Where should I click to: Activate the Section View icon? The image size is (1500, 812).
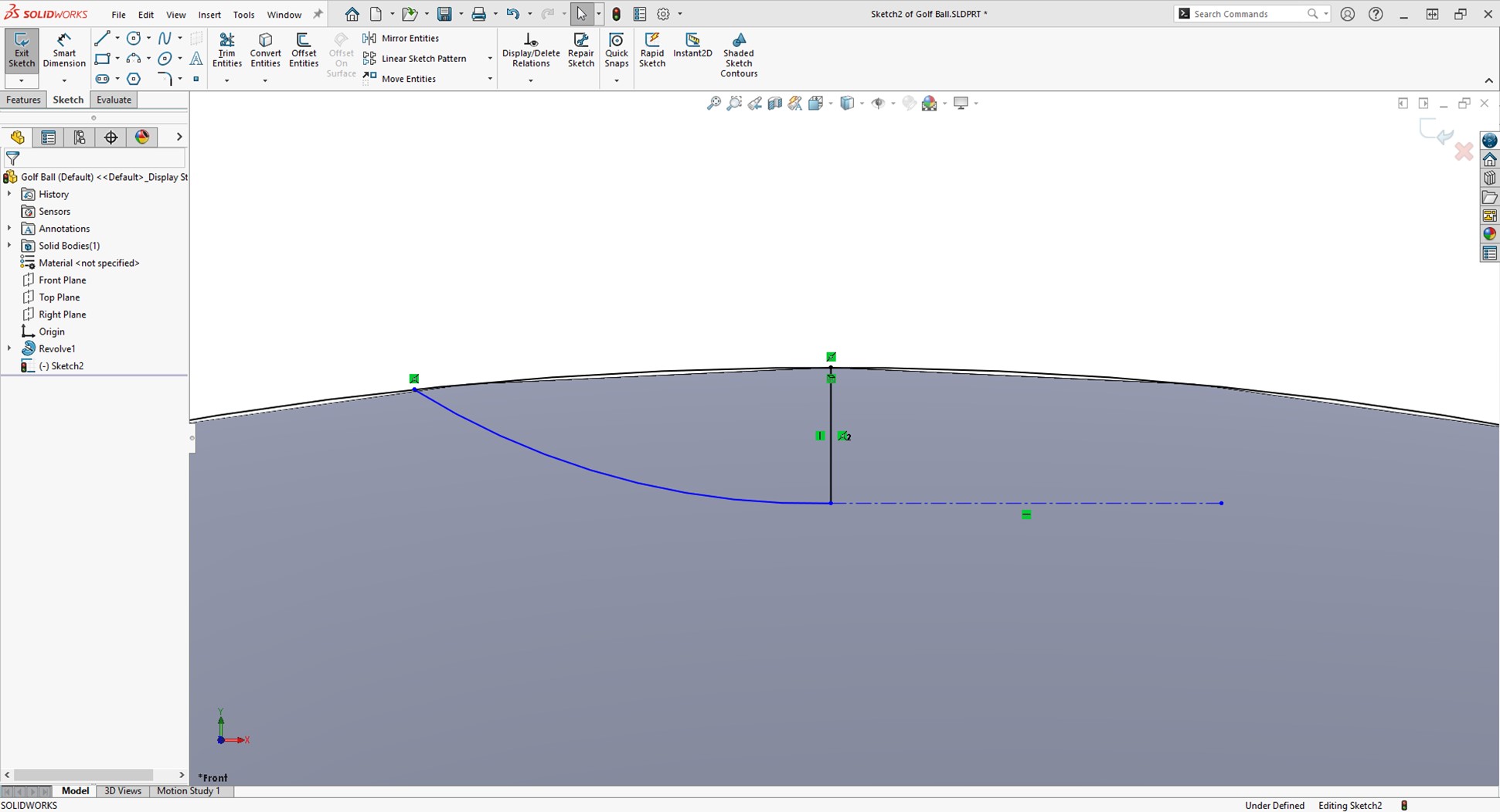click(x=775, y=103)
